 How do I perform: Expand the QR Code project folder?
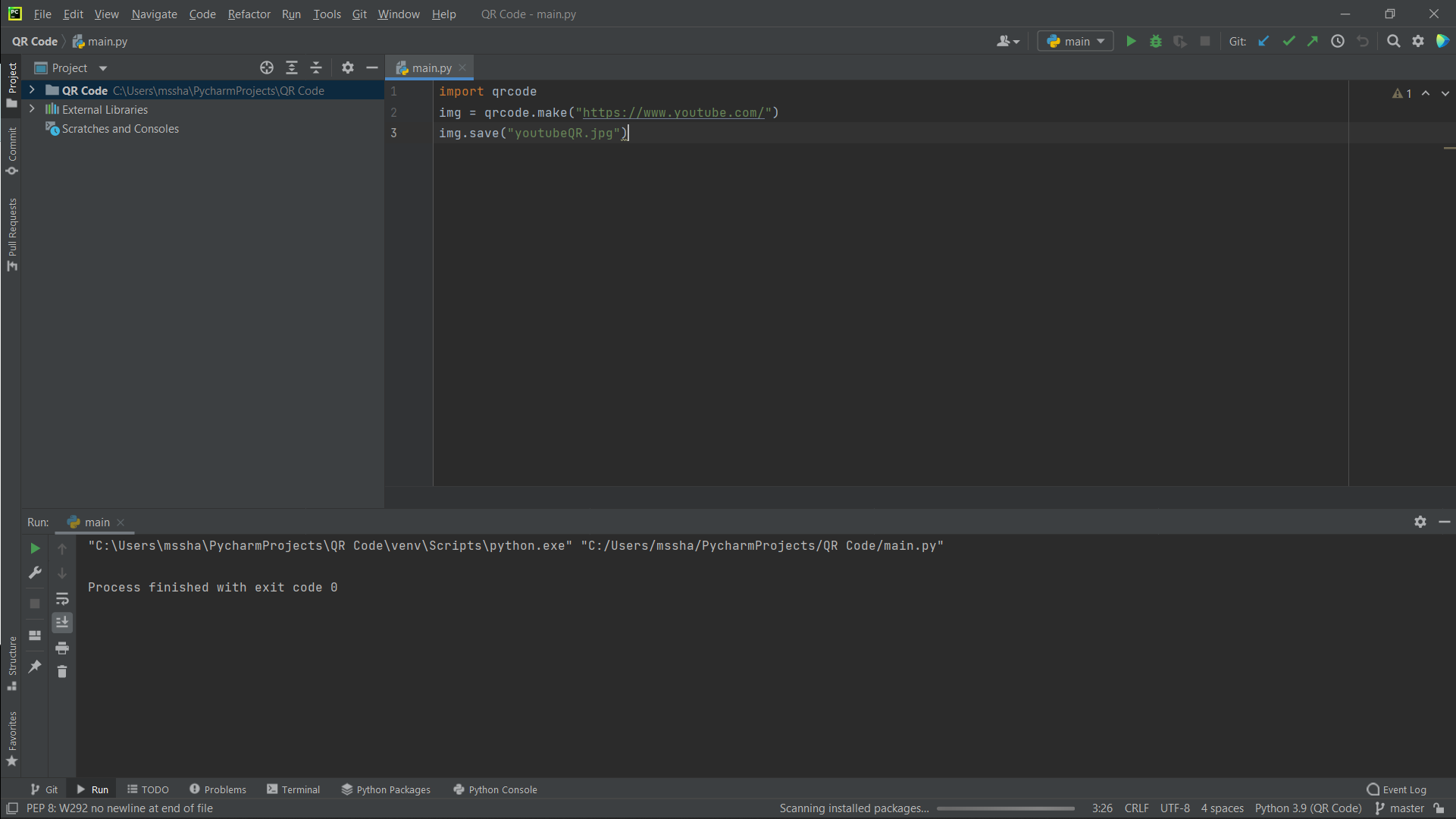pyautogui.click(x=32, y=90)
